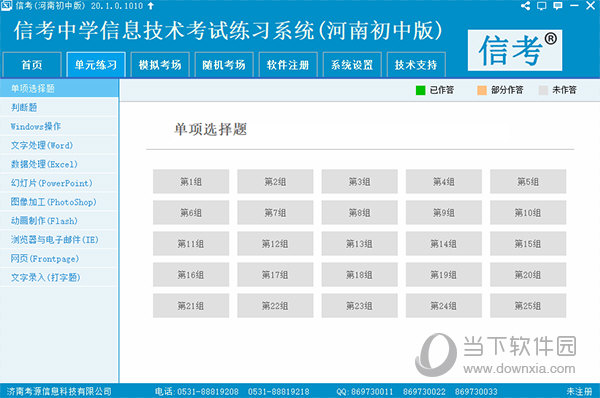600x398 pixels.
Task: Open question group 第16组
Action: coord(191,274)
